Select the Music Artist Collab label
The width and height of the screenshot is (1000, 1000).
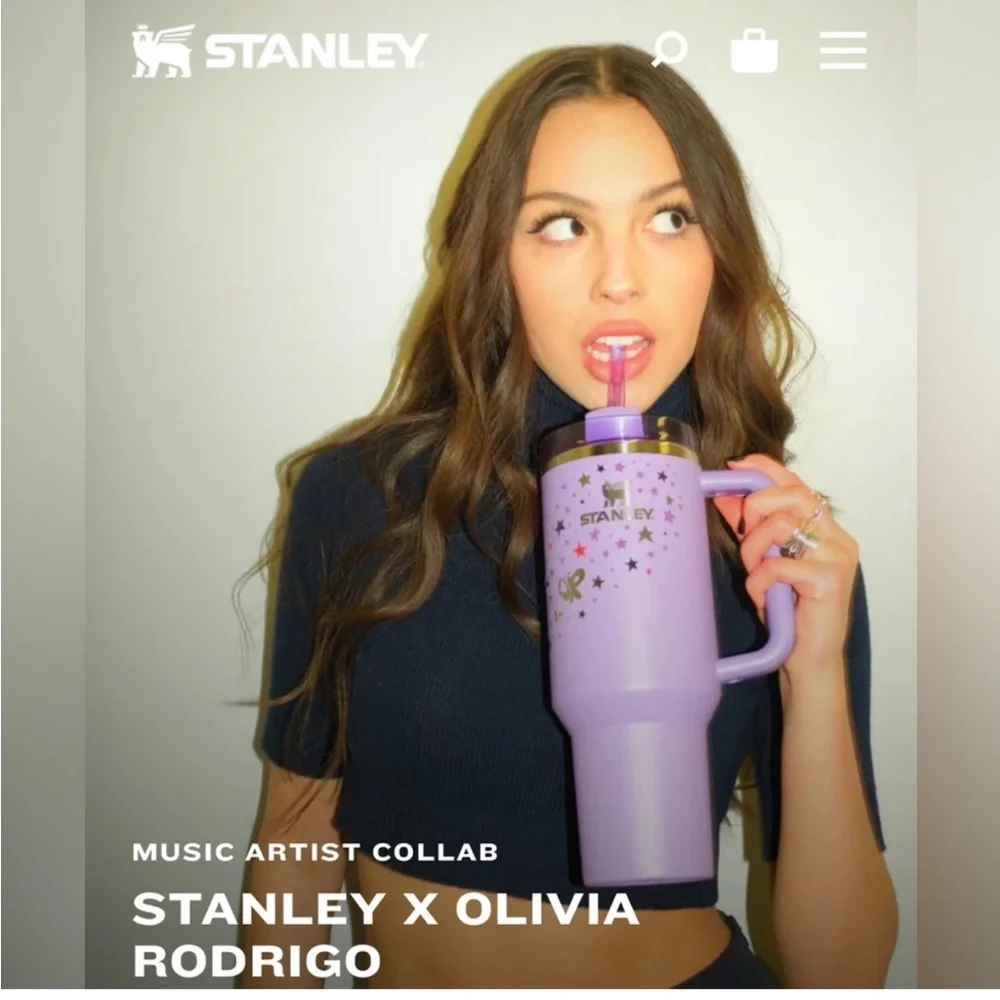click(315, 852)
